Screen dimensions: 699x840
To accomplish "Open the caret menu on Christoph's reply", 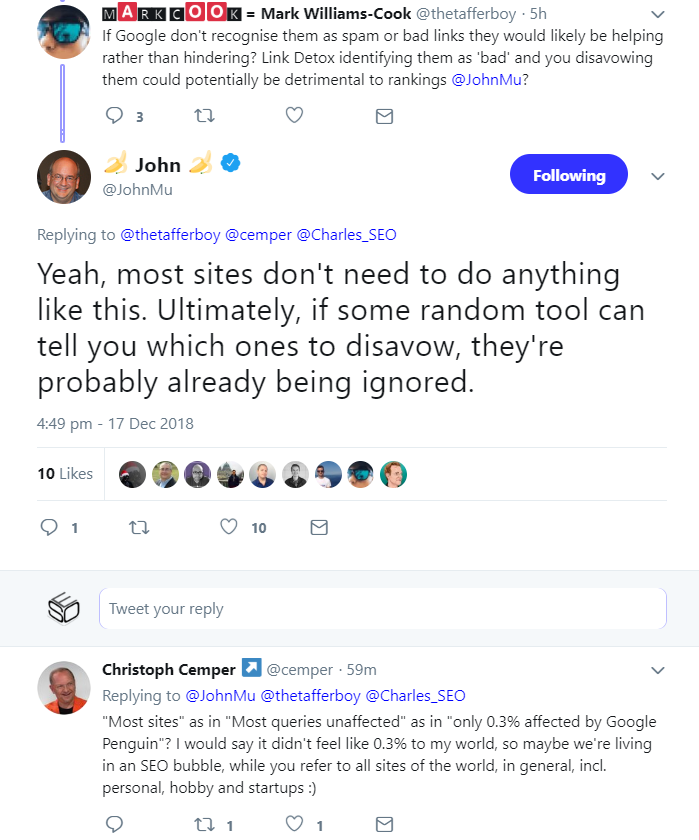I will (657, 670).
